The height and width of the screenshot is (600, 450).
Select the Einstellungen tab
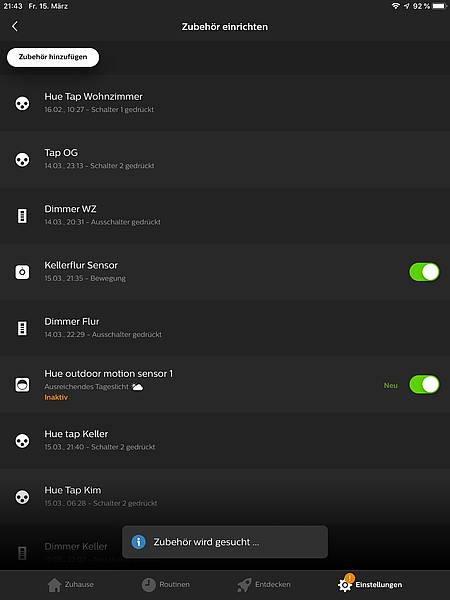tap(370, 584)
